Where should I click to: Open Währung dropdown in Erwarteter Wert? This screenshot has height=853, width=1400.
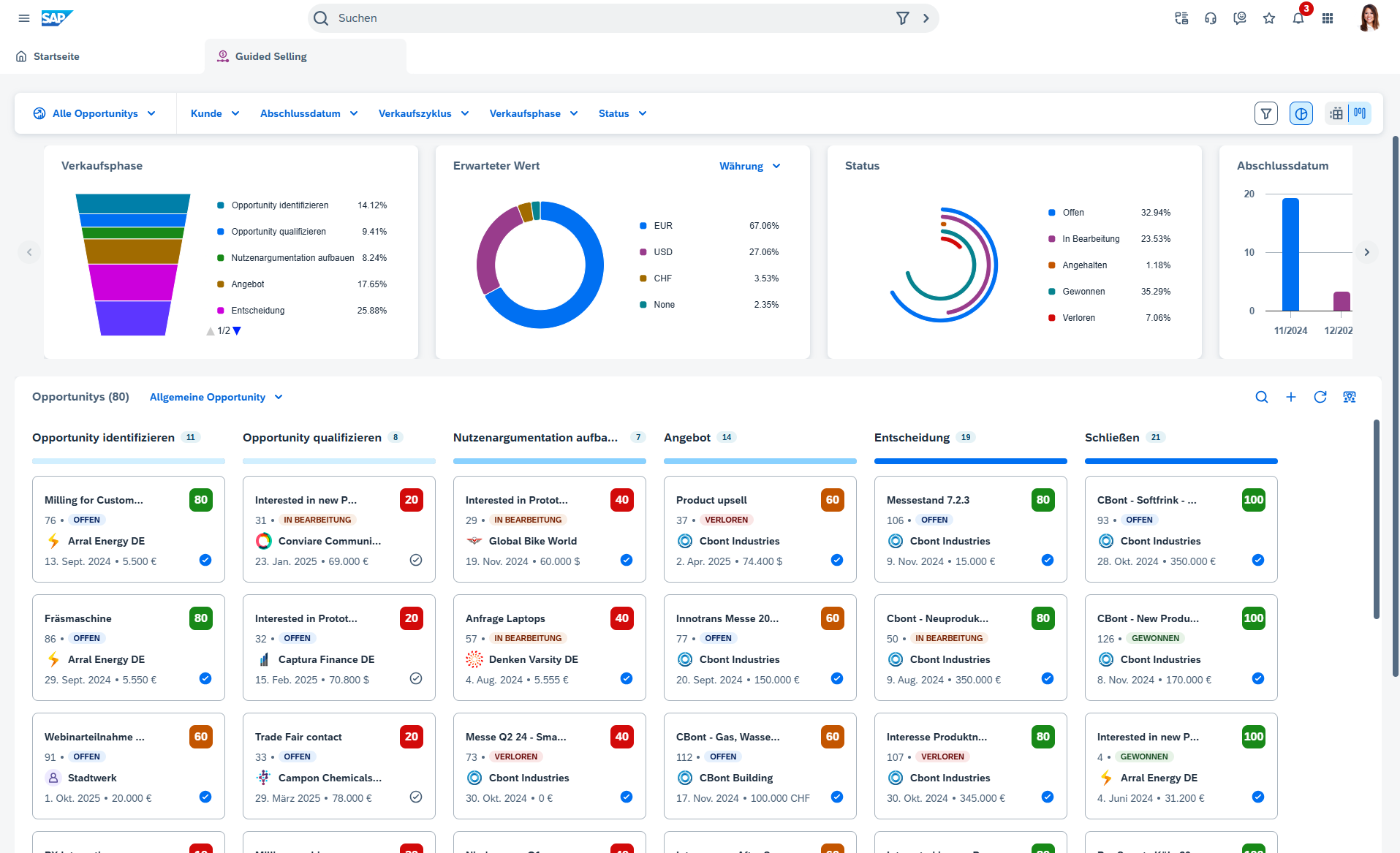(750, 166)
